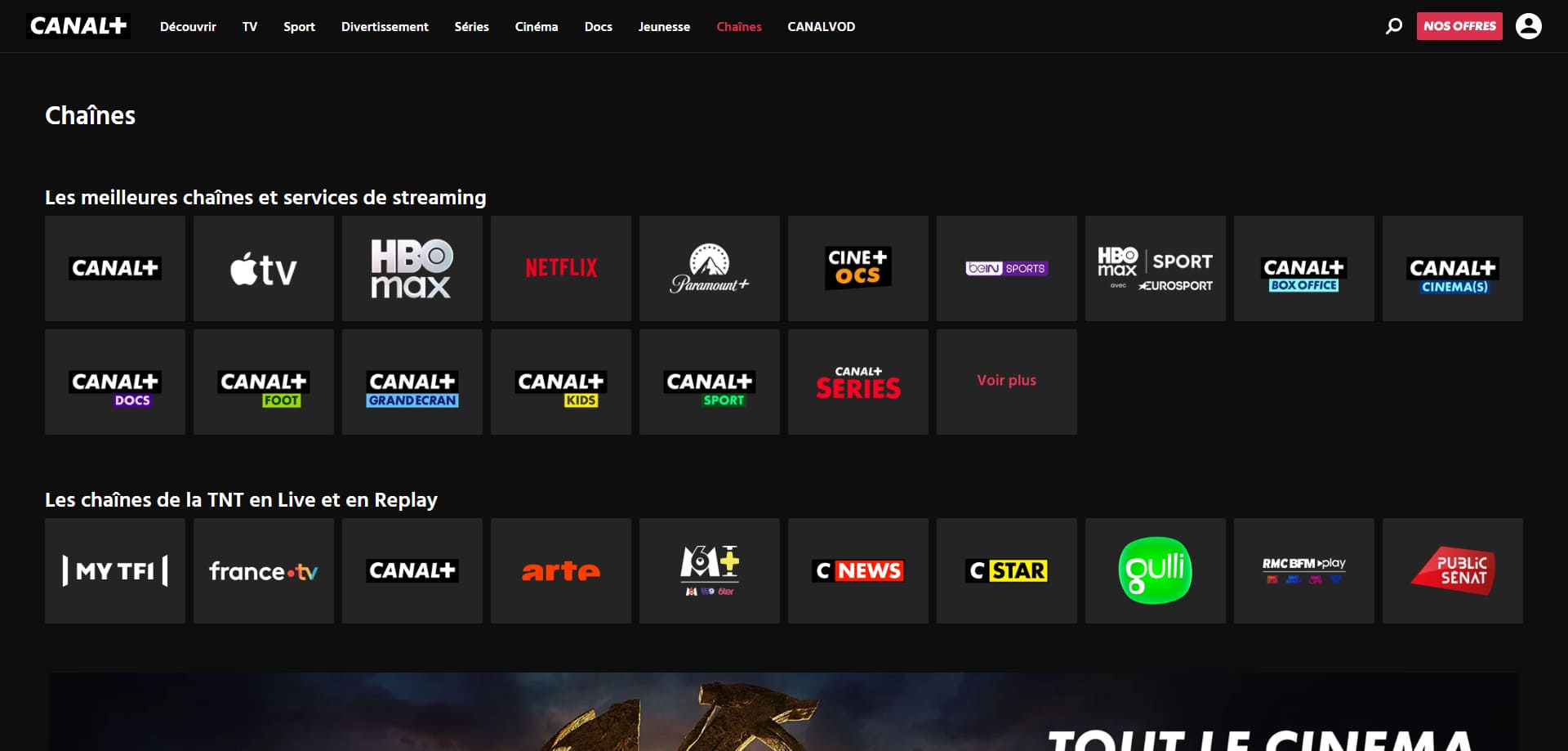Open the Jeunesse menu item
Viewport: 1568px width, 751px height.
(664, 27)
